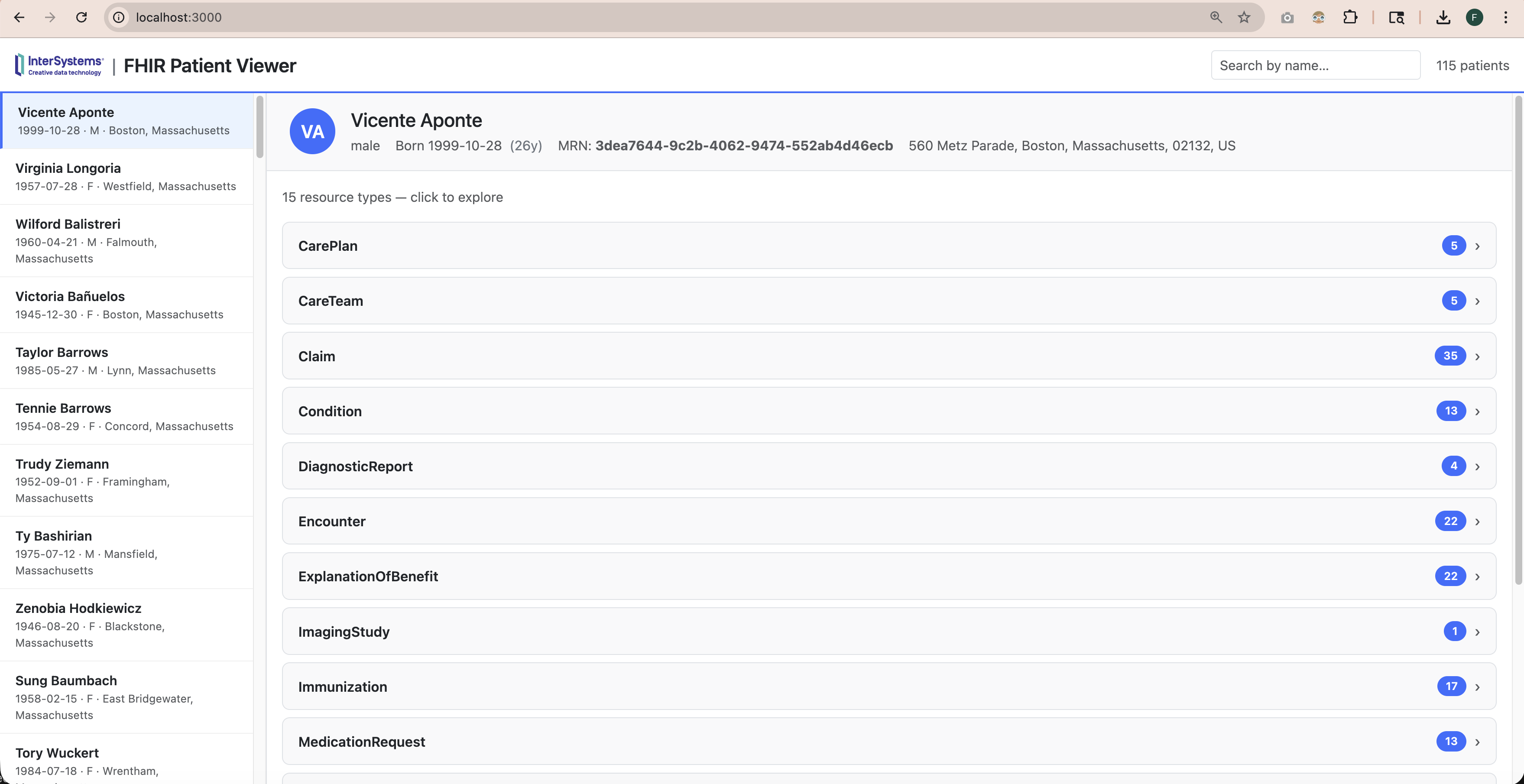Click the InterSystems logo
Image resolution: width=1524 pixels, height=784 pixels.
pos(59,65)
